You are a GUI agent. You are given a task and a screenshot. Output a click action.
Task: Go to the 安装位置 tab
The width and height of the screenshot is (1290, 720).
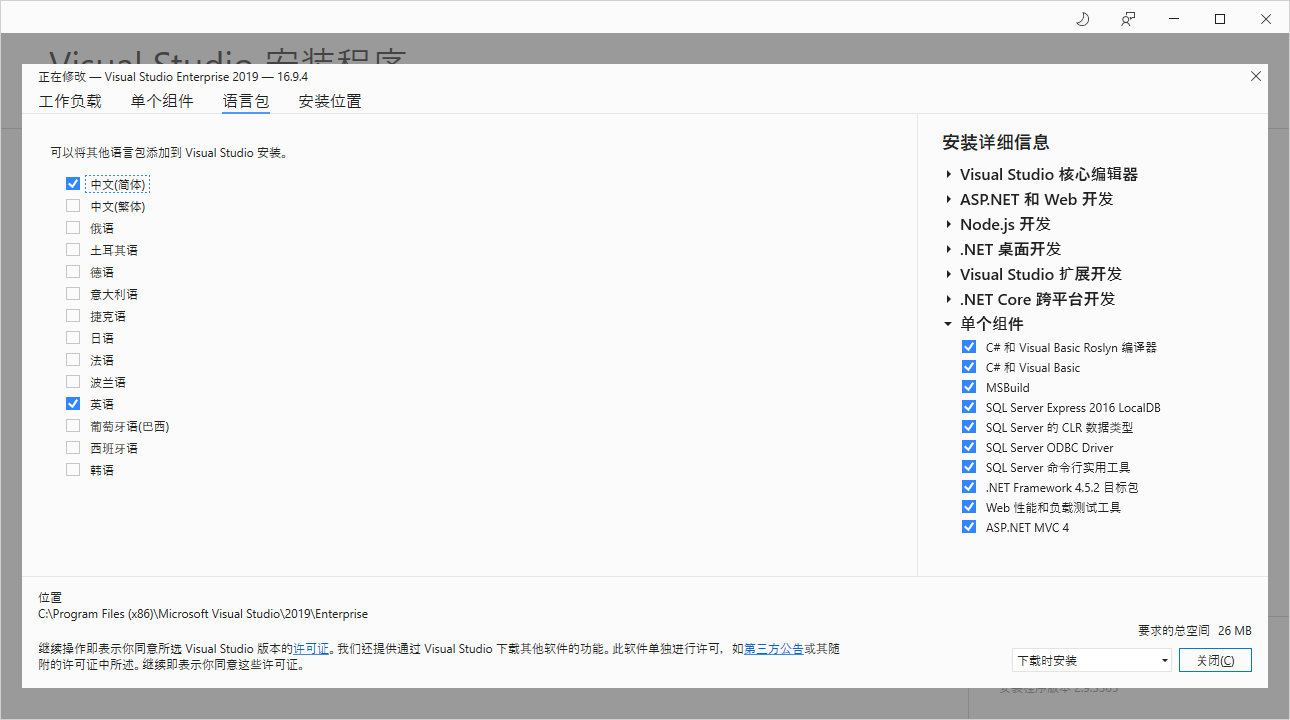[330, 101]
